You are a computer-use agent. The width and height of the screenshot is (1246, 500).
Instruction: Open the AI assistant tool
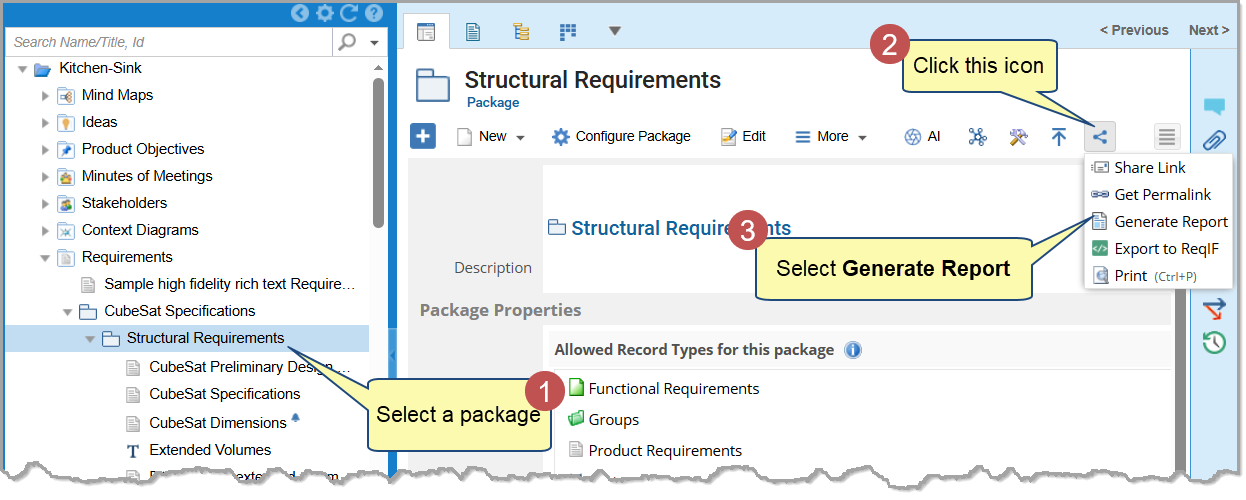coord(922,137)
